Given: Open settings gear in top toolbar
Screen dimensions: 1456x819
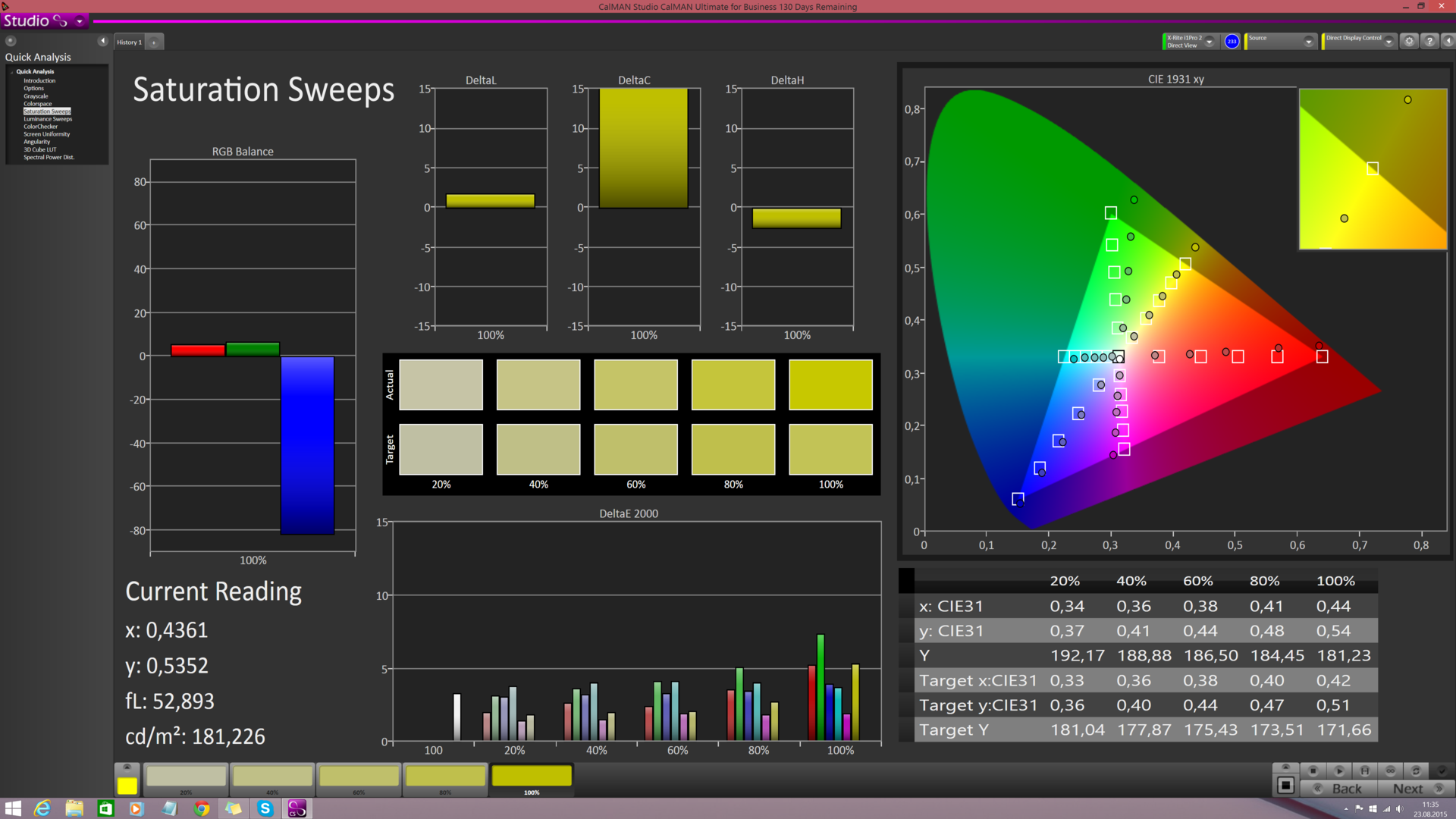Looking at the screenshot, I should coord(1409,42).
